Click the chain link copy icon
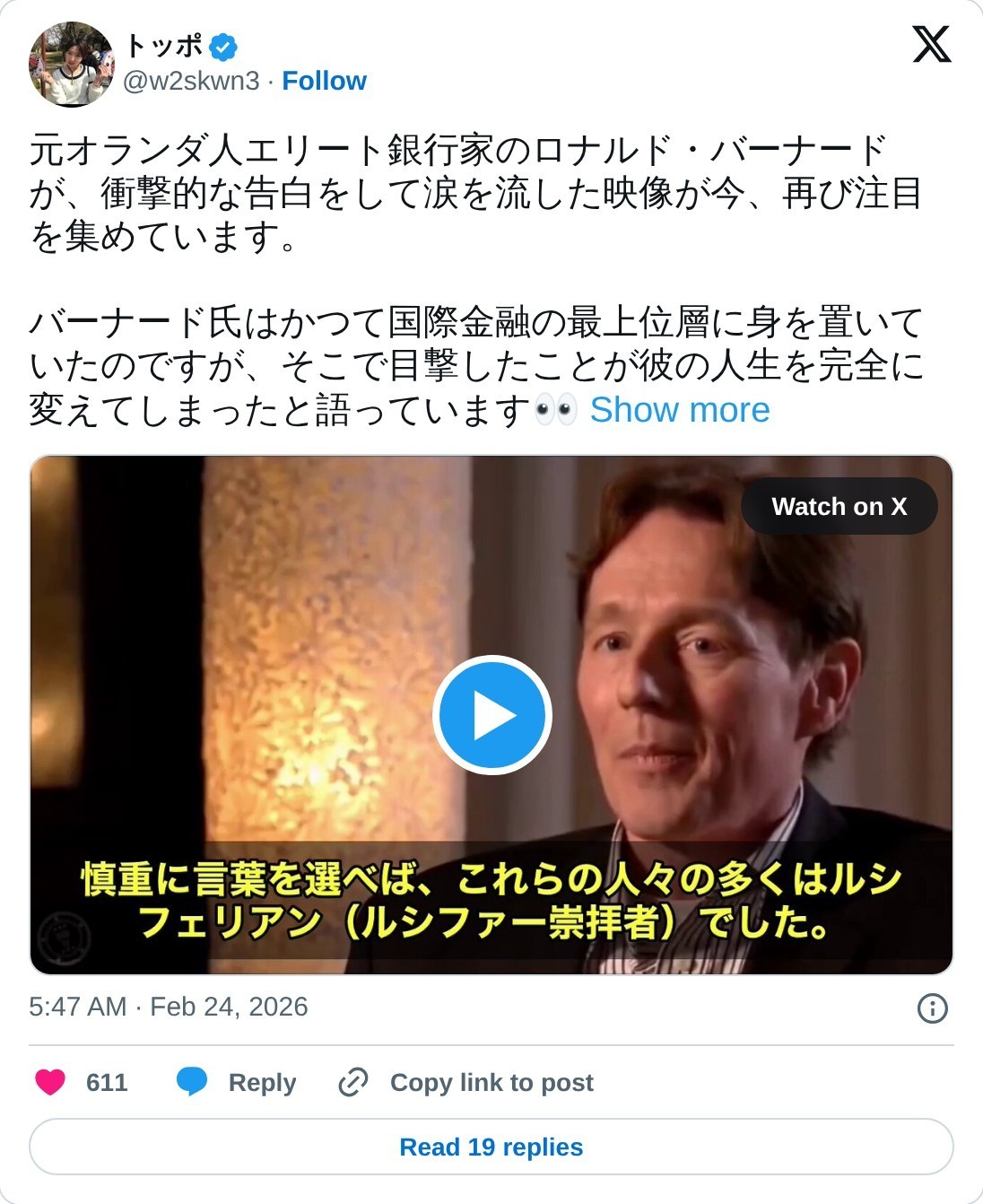The width and height of the screenshot is (983, 1204). [353, 1082]
